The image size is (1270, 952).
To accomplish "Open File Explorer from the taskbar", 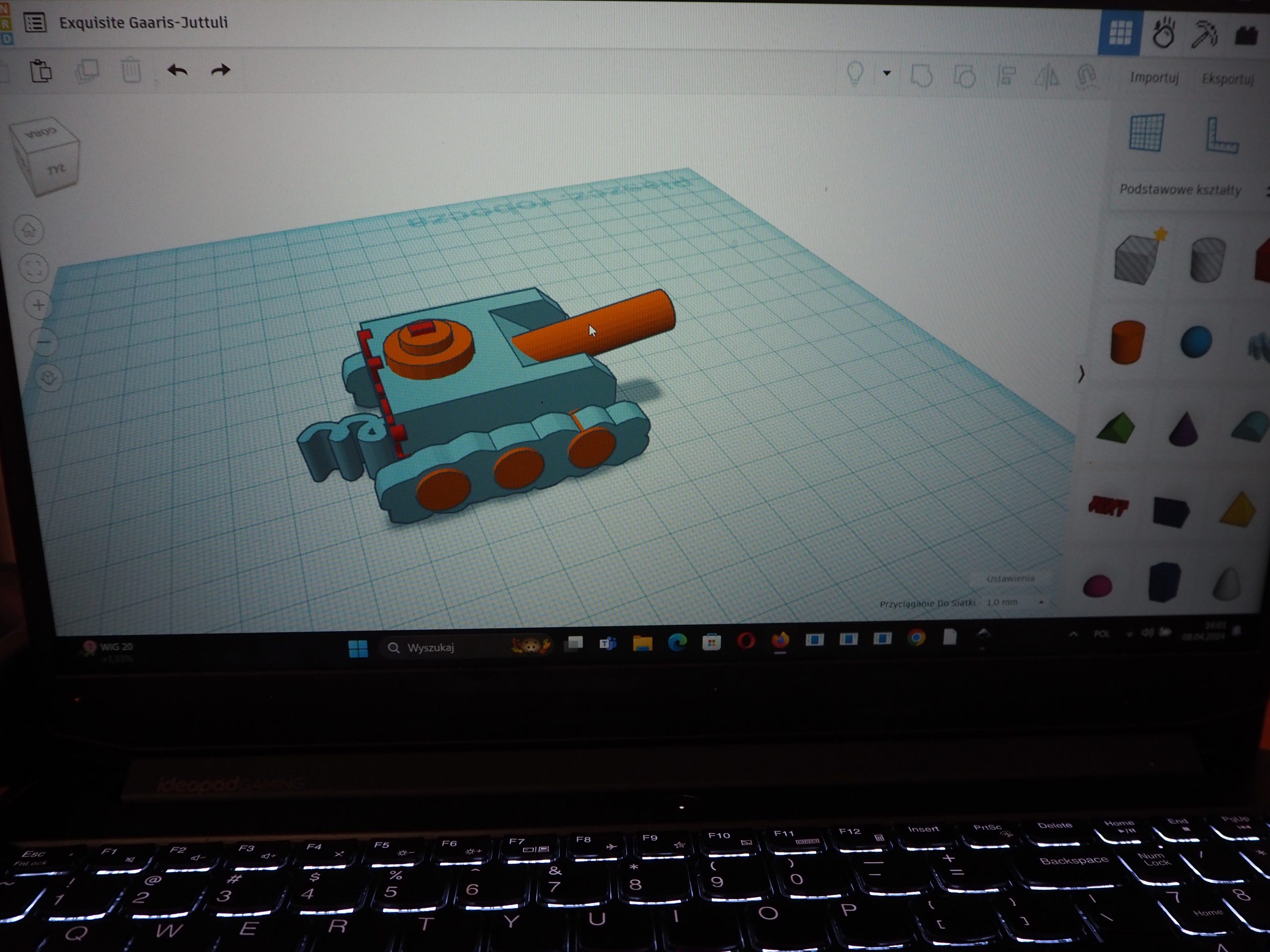I will pyautogui.click(x=642, y=643).
